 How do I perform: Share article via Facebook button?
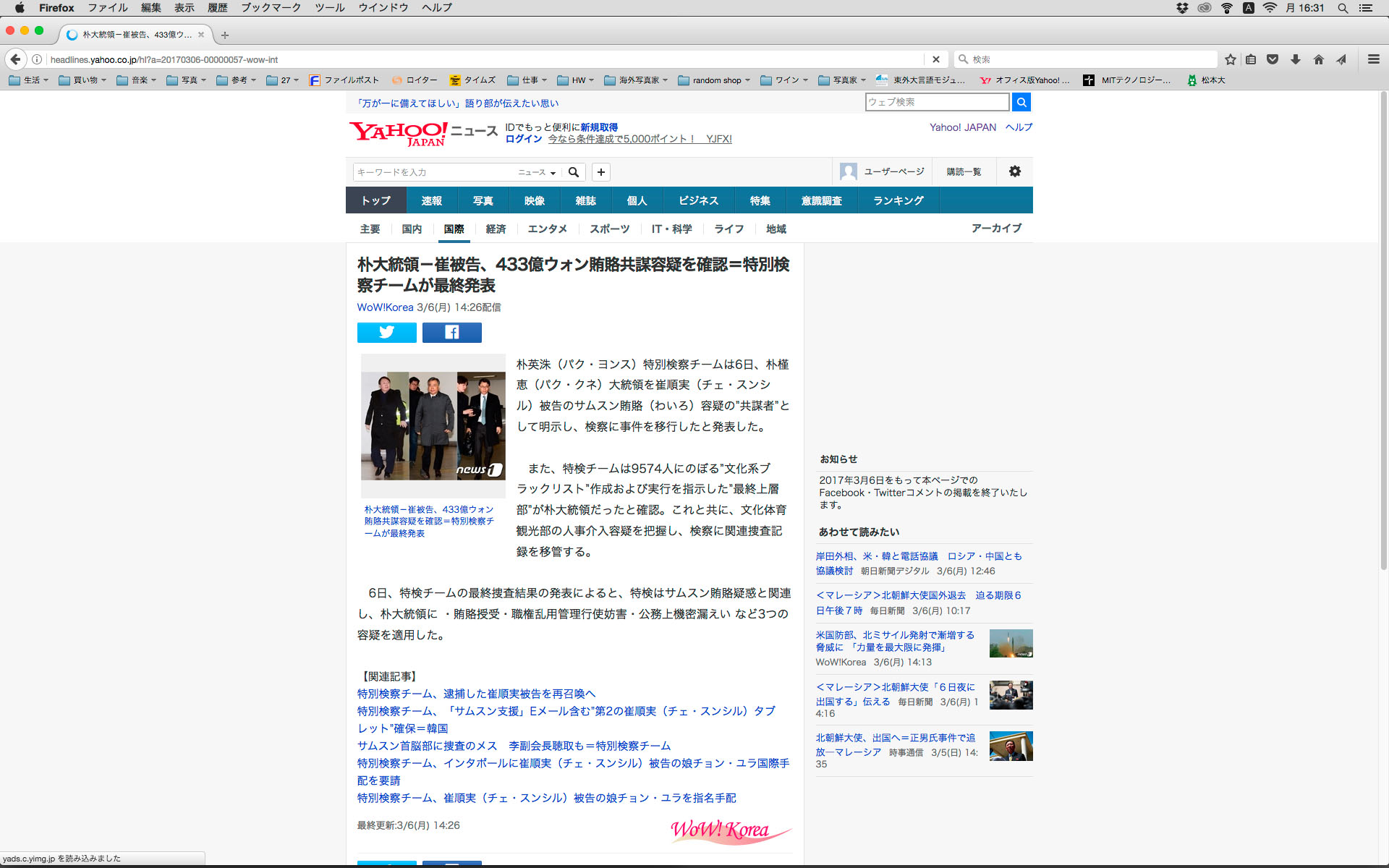click(x=451, y=332)
